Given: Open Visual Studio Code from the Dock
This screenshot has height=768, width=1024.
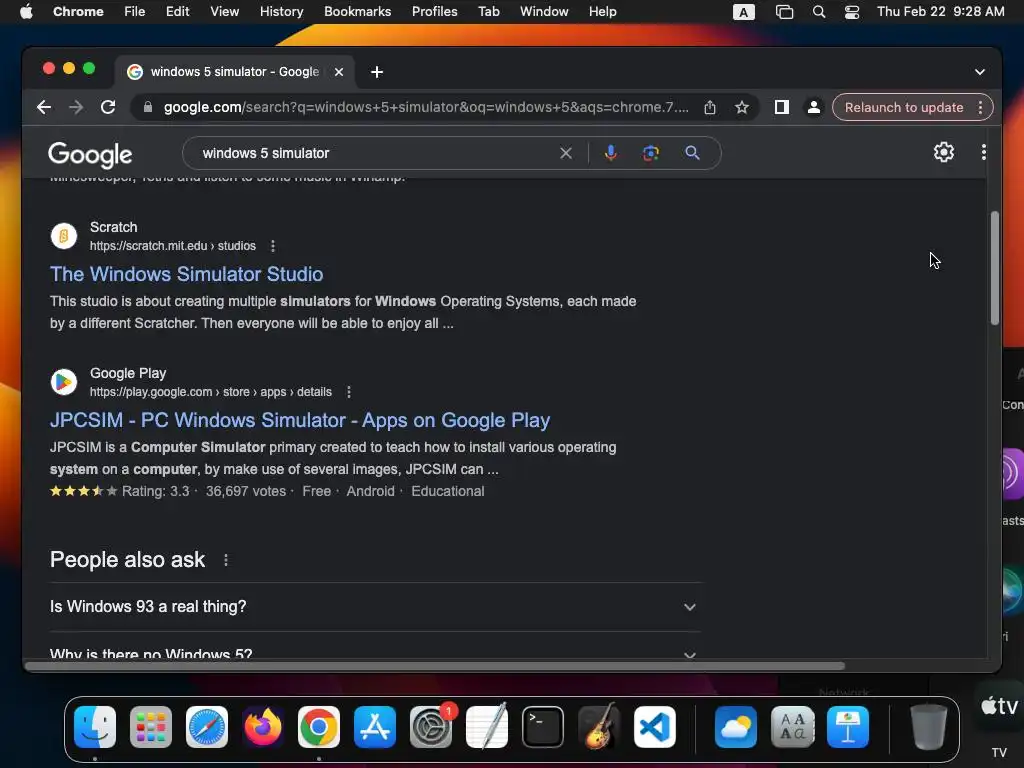Looking at the screenshot, I should tap(655, 727).
